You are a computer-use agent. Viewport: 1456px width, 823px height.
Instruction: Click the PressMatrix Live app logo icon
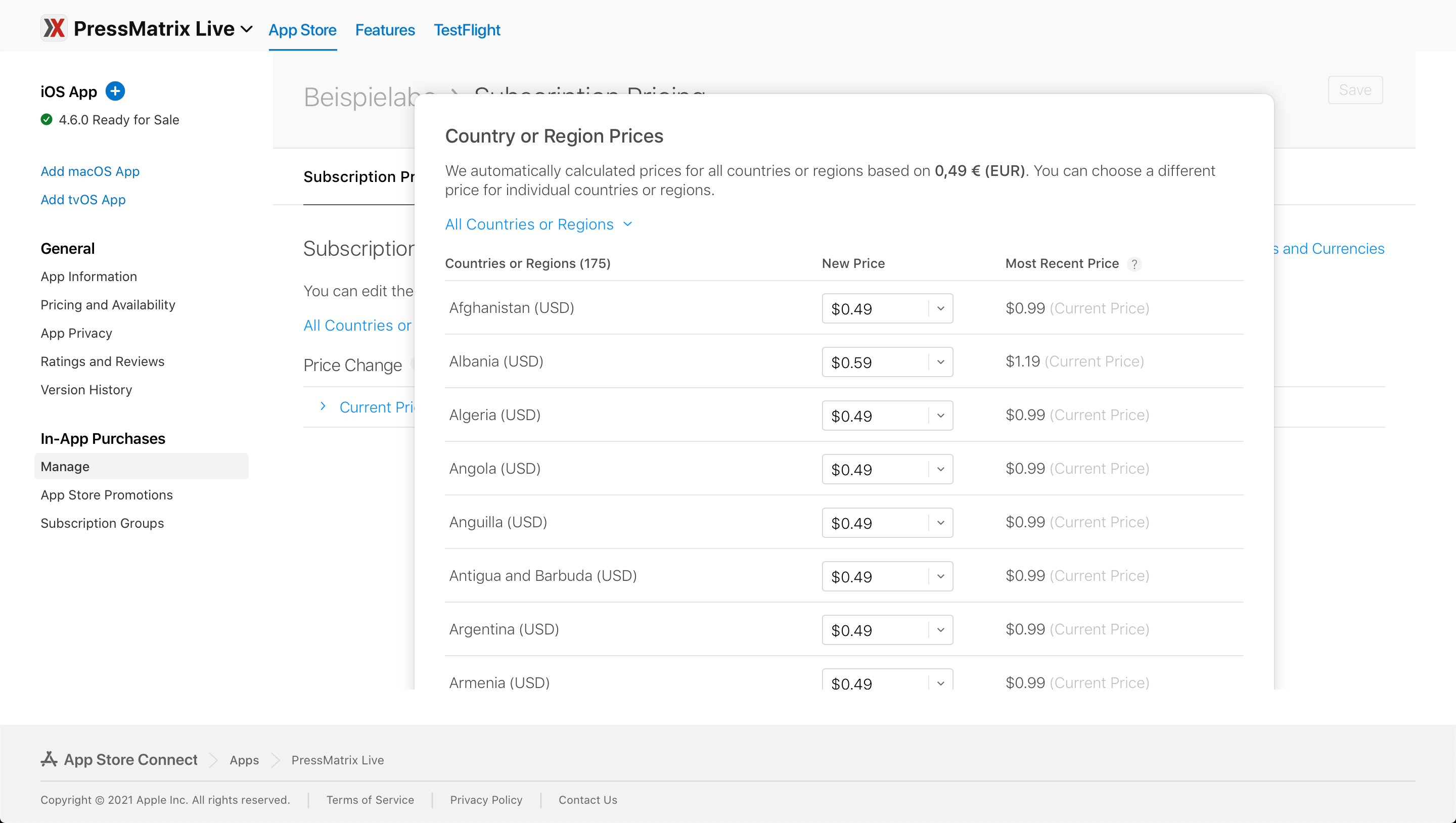(54, 28)
